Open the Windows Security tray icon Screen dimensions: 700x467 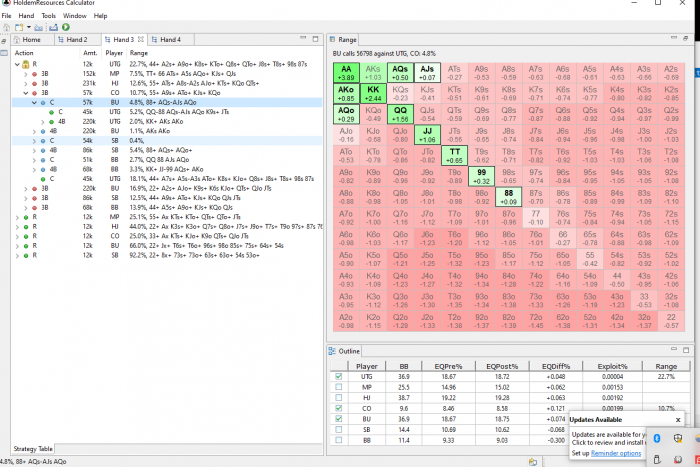[x=678, y=438]
